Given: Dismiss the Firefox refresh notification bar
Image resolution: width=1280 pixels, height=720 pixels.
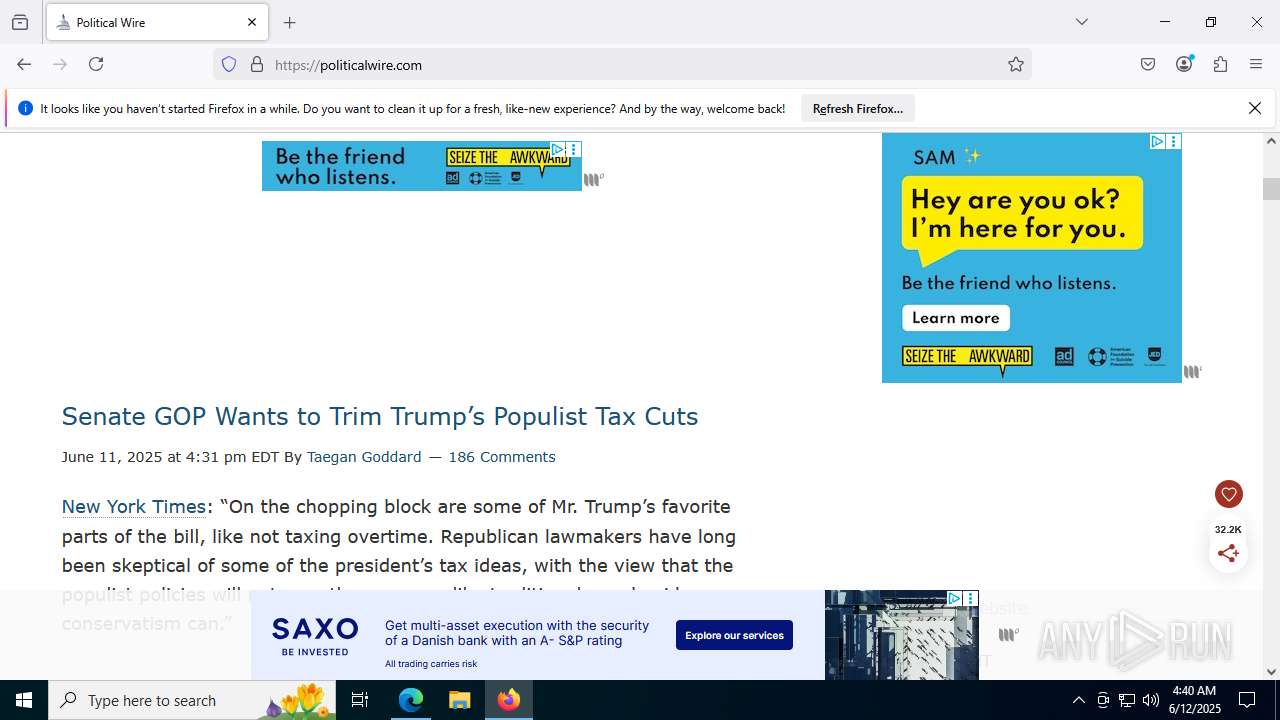Looking at the screenshot, I should click(x=1255, y=108).
